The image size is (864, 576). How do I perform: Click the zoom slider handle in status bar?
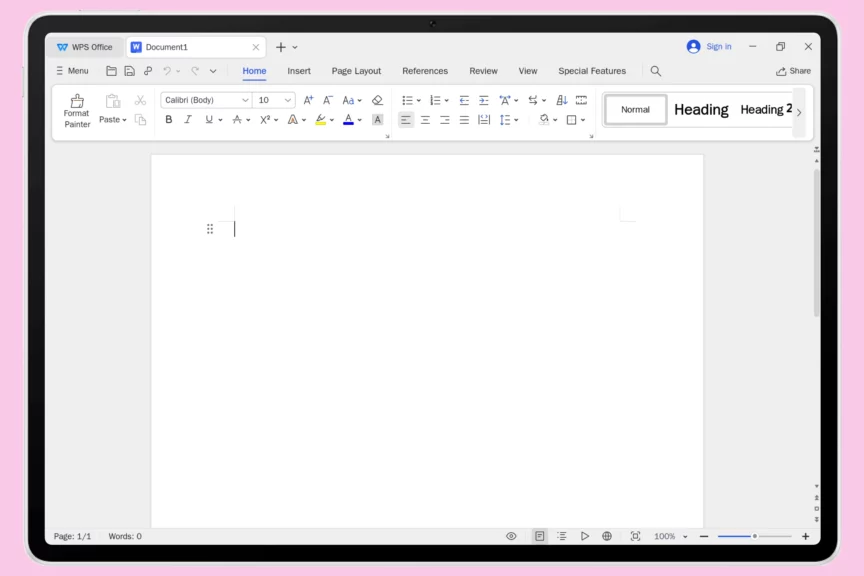point(755,536)
